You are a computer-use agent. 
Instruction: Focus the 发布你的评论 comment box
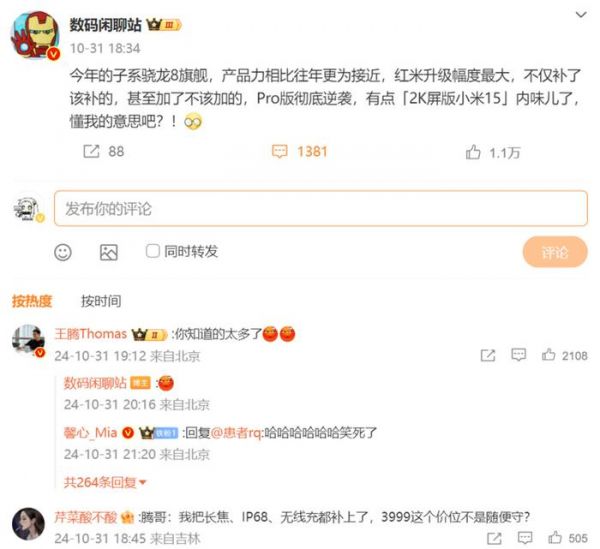pos(321,209)
